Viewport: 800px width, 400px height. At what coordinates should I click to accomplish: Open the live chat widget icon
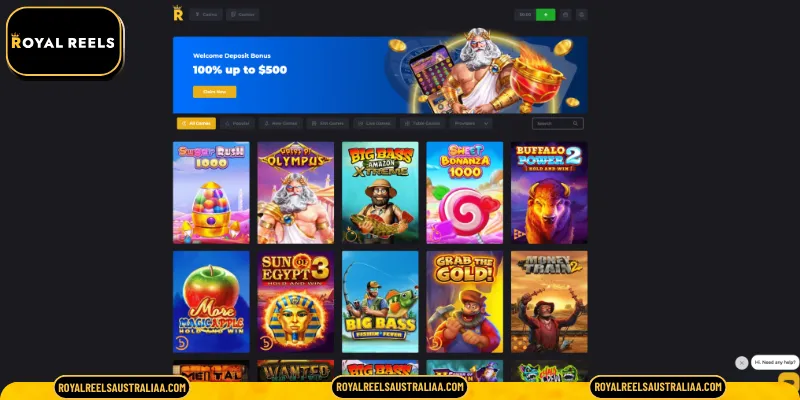click(x=789, y=381)
